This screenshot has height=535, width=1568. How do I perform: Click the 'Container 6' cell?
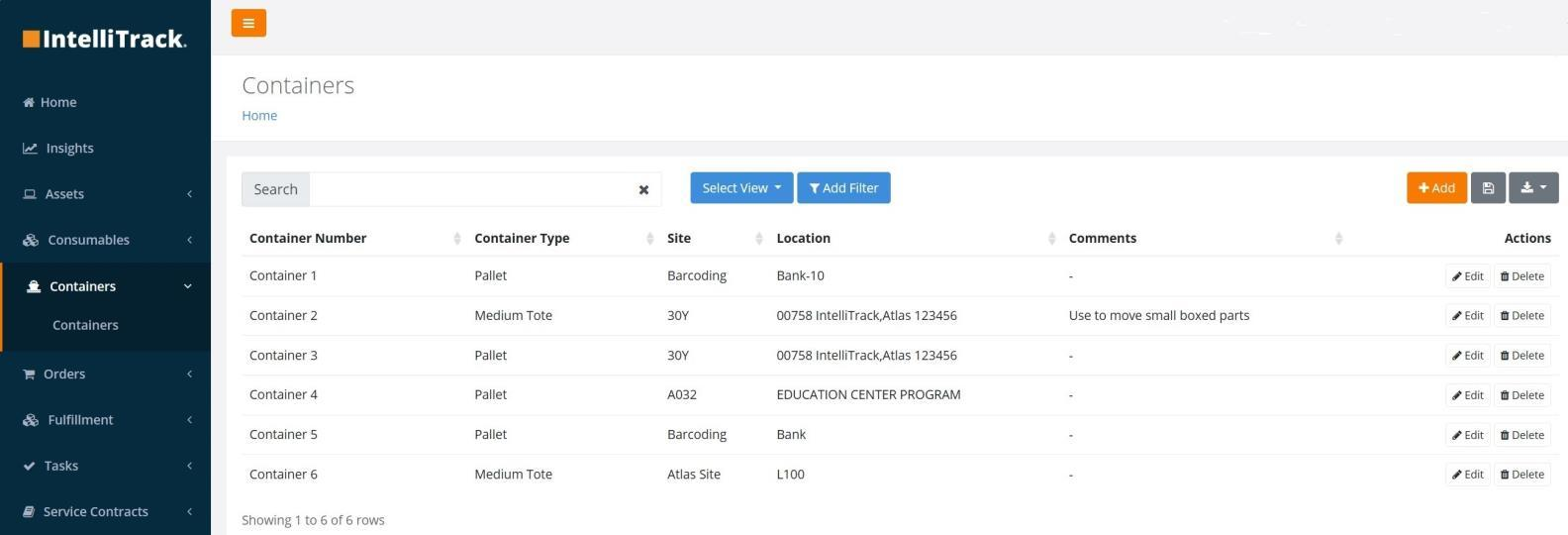coord(283,474)
